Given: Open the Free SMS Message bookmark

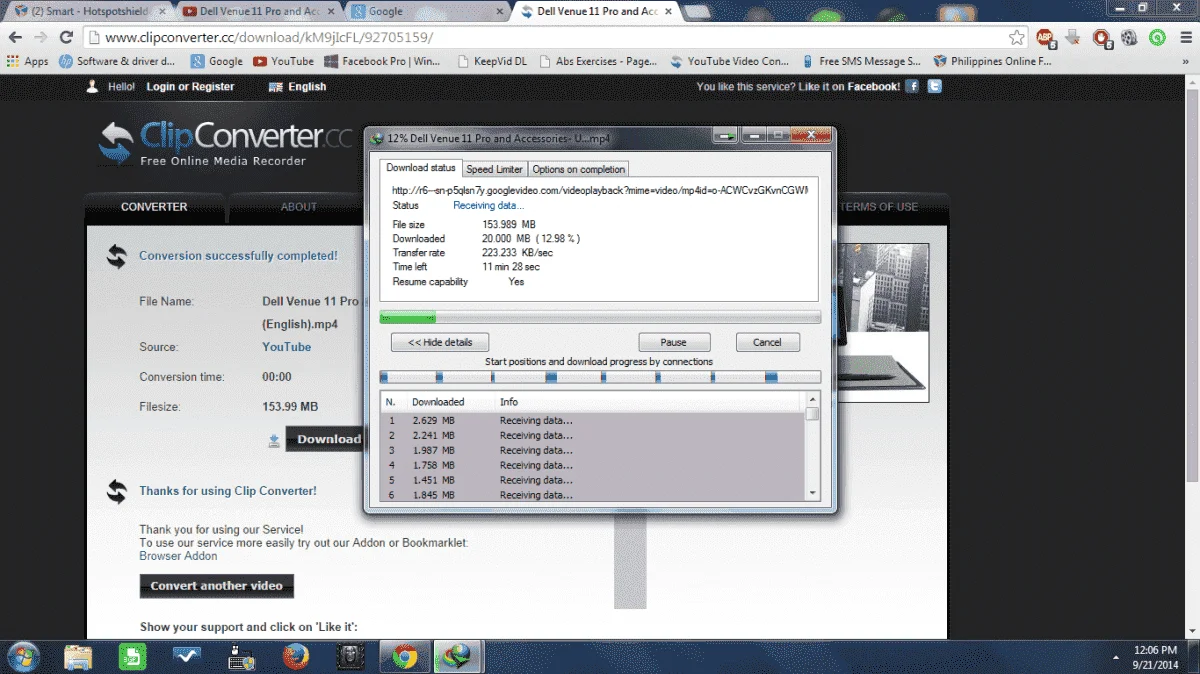Looking at the screenshot, I should [x=860, y=61].
